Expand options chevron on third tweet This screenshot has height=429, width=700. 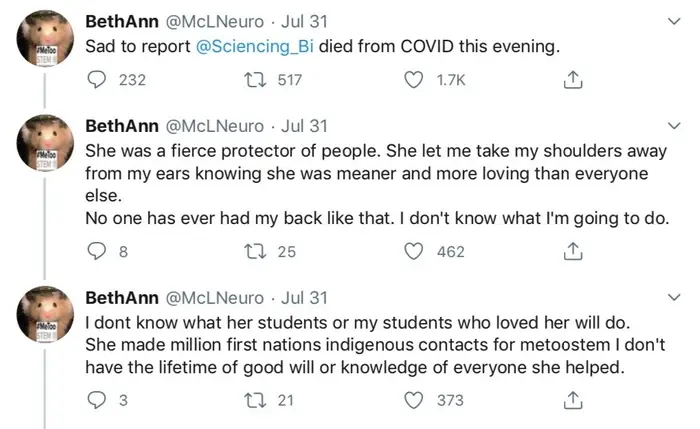coord(673,297)
